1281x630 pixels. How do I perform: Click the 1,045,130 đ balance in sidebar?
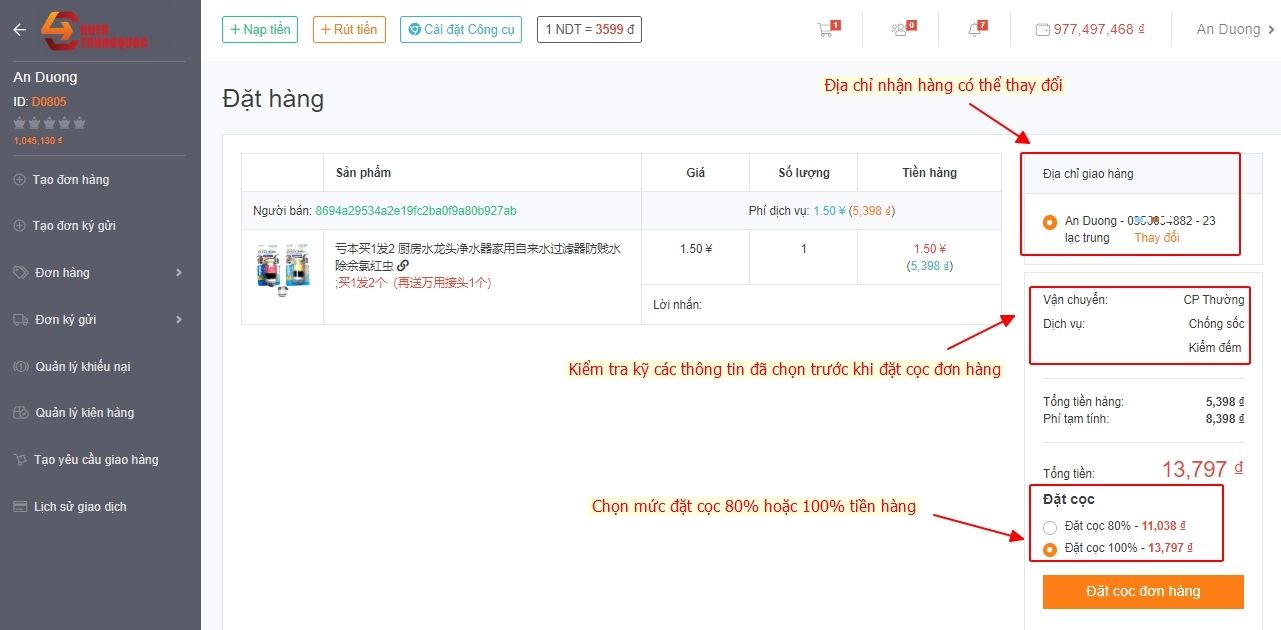[38, 141]
